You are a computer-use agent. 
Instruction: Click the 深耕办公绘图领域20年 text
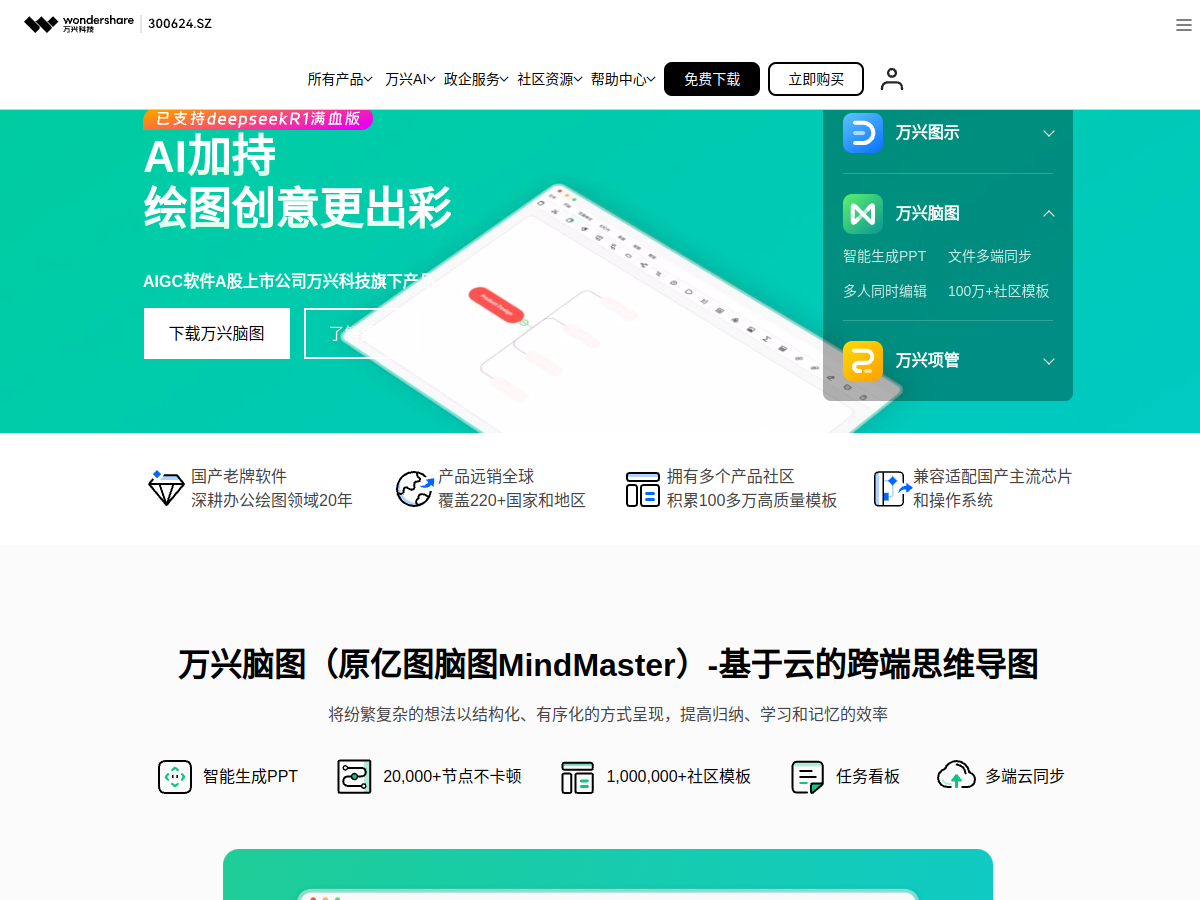pos(272,500)
